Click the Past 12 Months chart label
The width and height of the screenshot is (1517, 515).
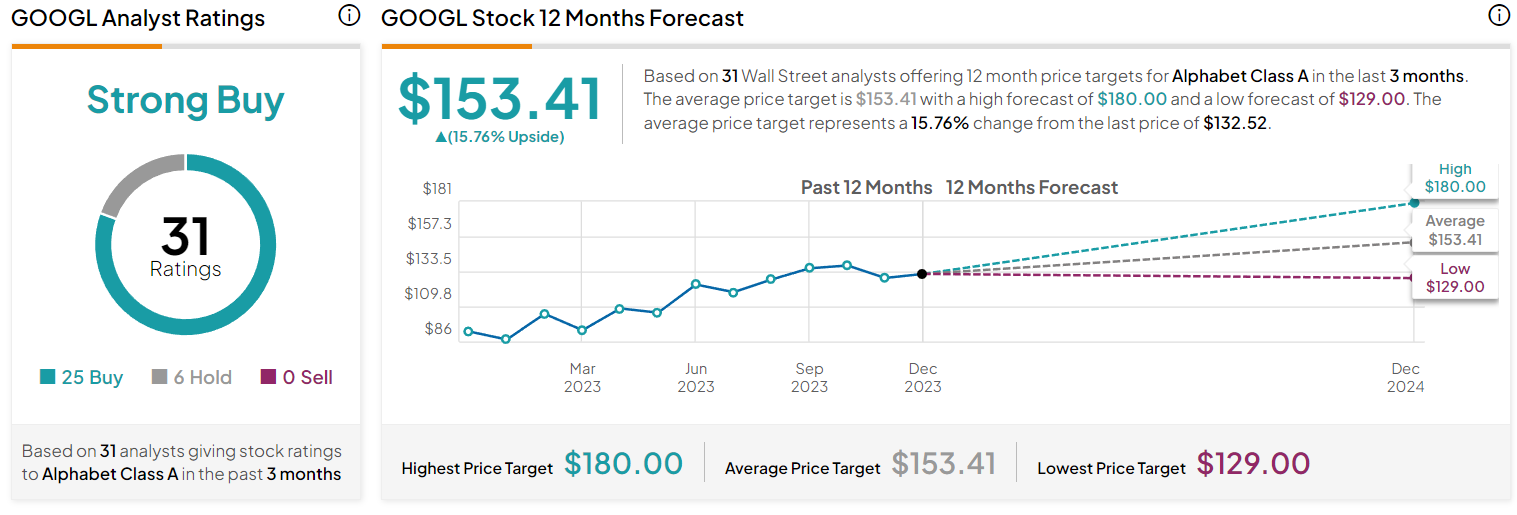pos(866,187)
